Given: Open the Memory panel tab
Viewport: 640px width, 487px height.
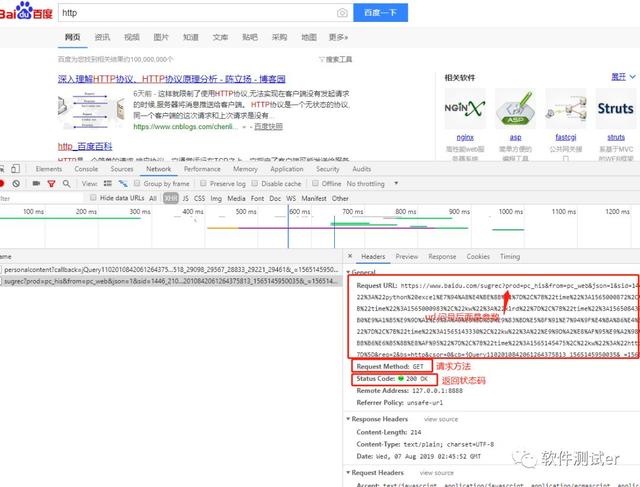Looking at the screenshot, I should coord(245,169).
